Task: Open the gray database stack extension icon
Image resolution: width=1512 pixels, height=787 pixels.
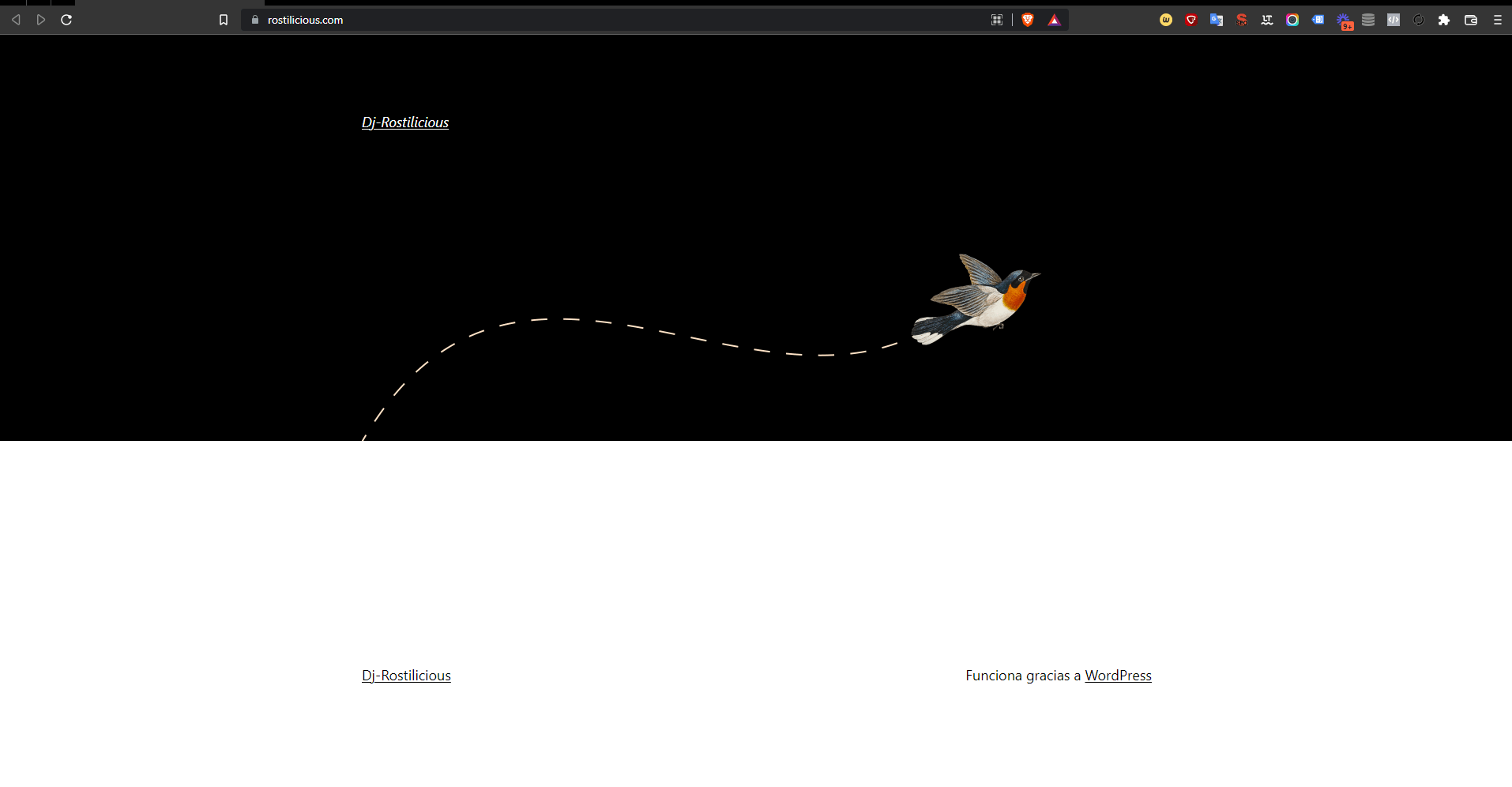Action: (x=1368, y=20)
